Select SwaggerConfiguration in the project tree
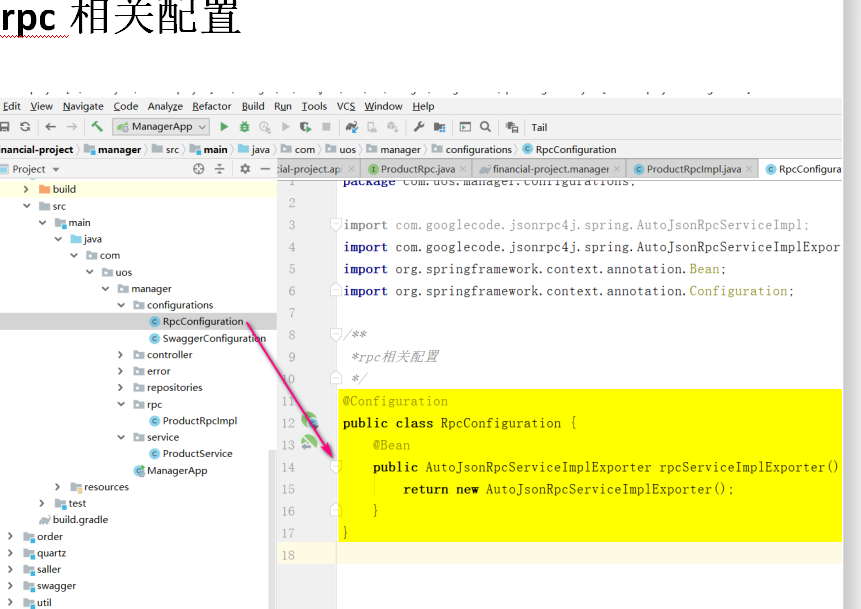Screen dimensions: 861x609 click(x=214, y=337)
